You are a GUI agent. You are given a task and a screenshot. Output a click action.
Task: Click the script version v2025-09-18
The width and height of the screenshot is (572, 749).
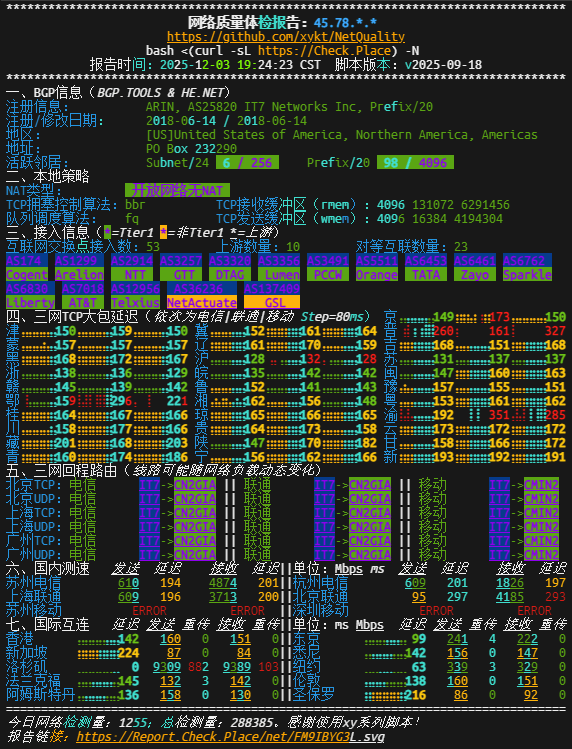[443, 64]
